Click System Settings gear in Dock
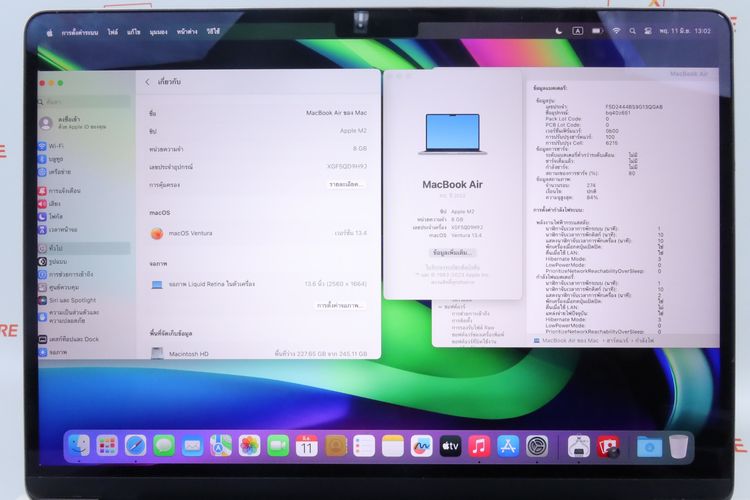This screenshot has width=750, height=500. [537, 446]
